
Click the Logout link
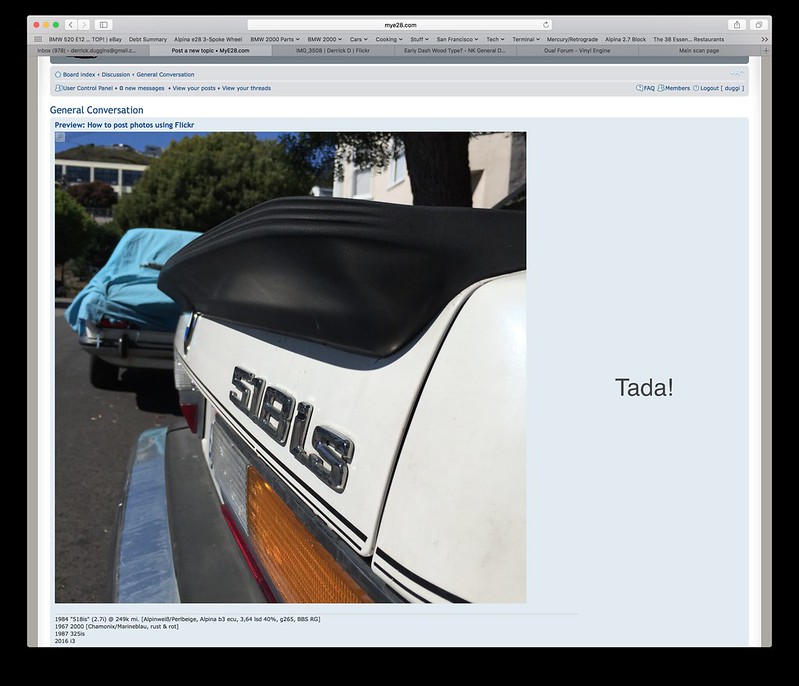[x=709, y=88]
